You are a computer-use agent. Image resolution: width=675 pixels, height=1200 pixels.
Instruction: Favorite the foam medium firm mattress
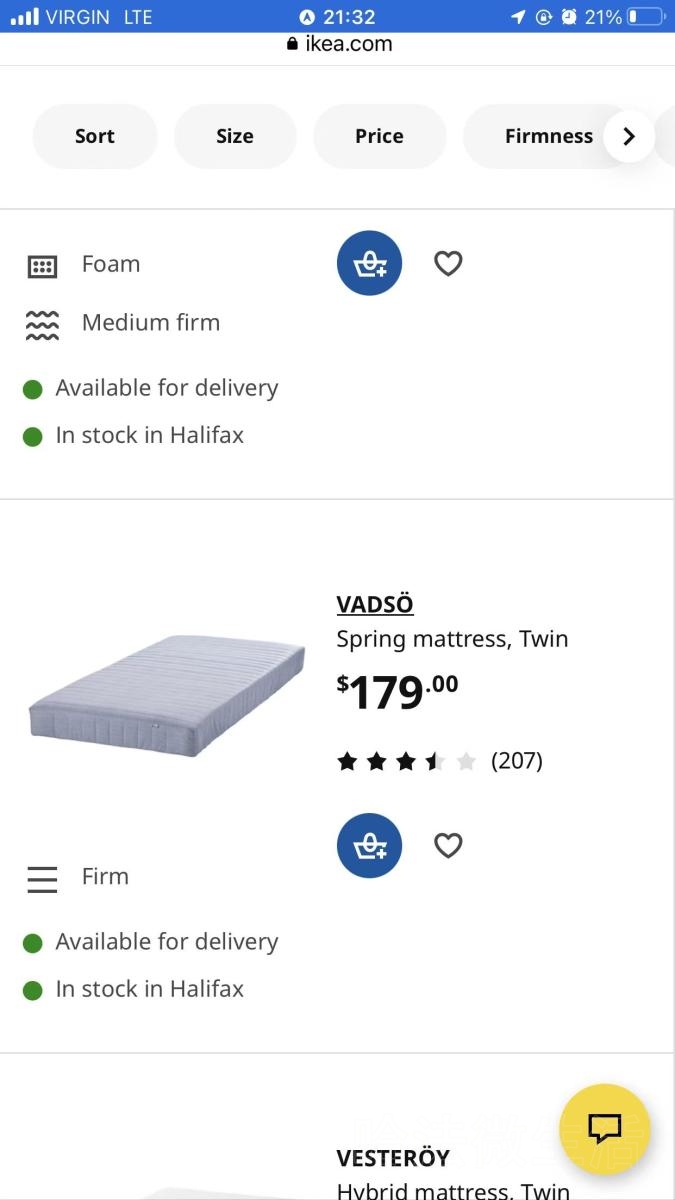pyautogui.click(x=448, y=263)
